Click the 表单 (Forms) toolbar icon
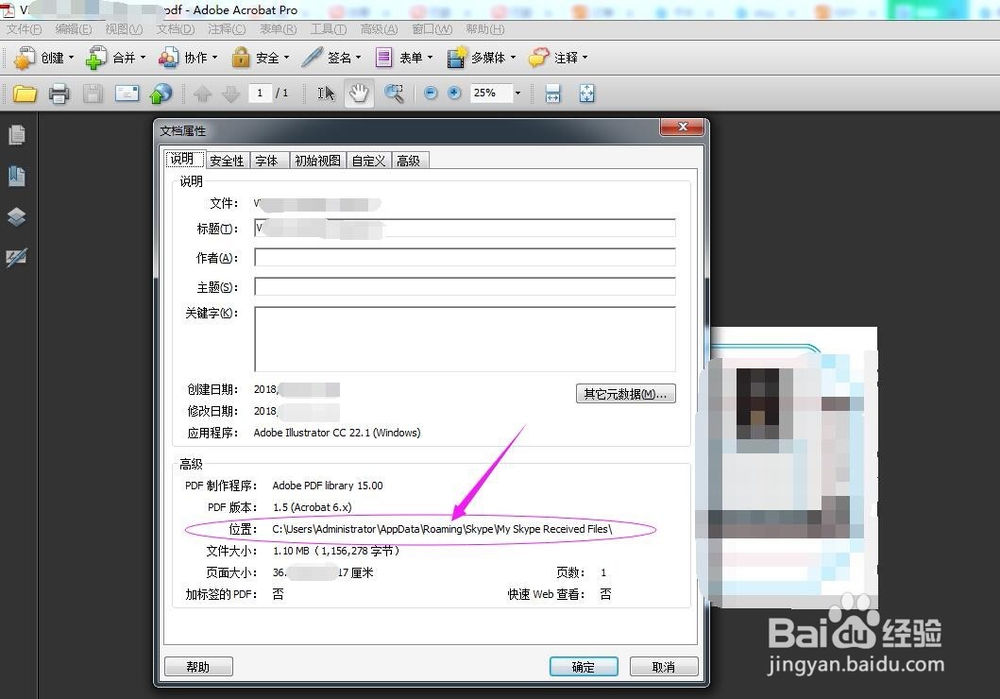This screenshot has height=699, width=1000. pyautogui.click(x=400, y=57)
